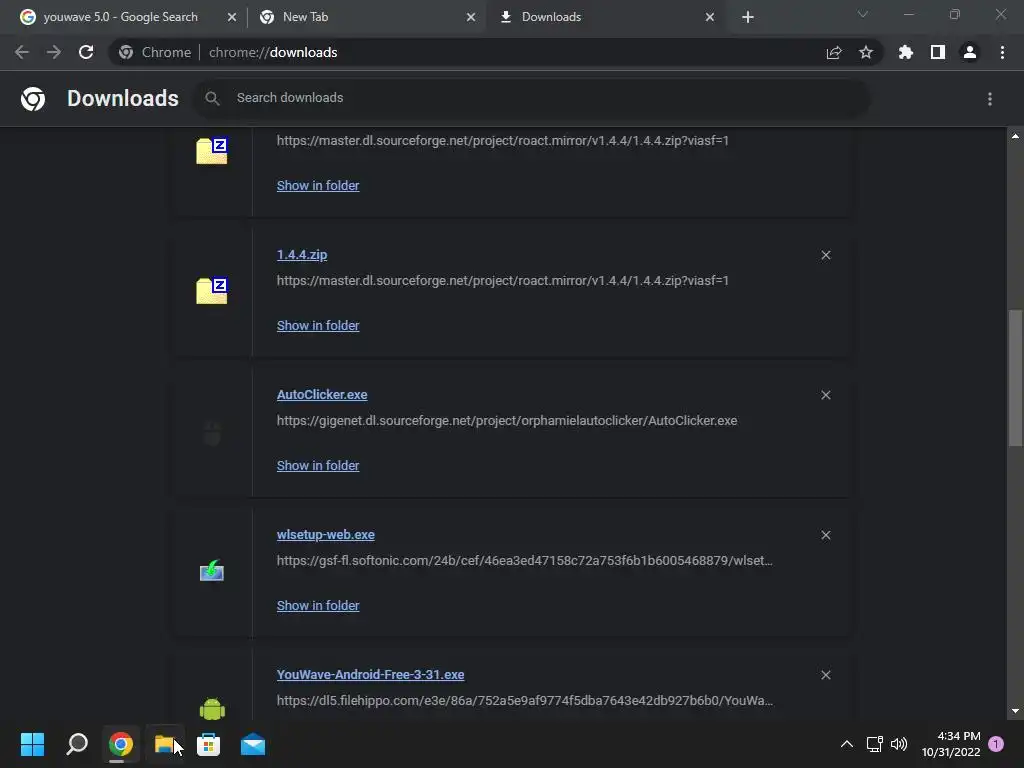This screenshot has width=1024, height=768.
Task: Click the zip file icon beside 1.4.4.zip
Action: pyautogui.click(x=212, y=291)
